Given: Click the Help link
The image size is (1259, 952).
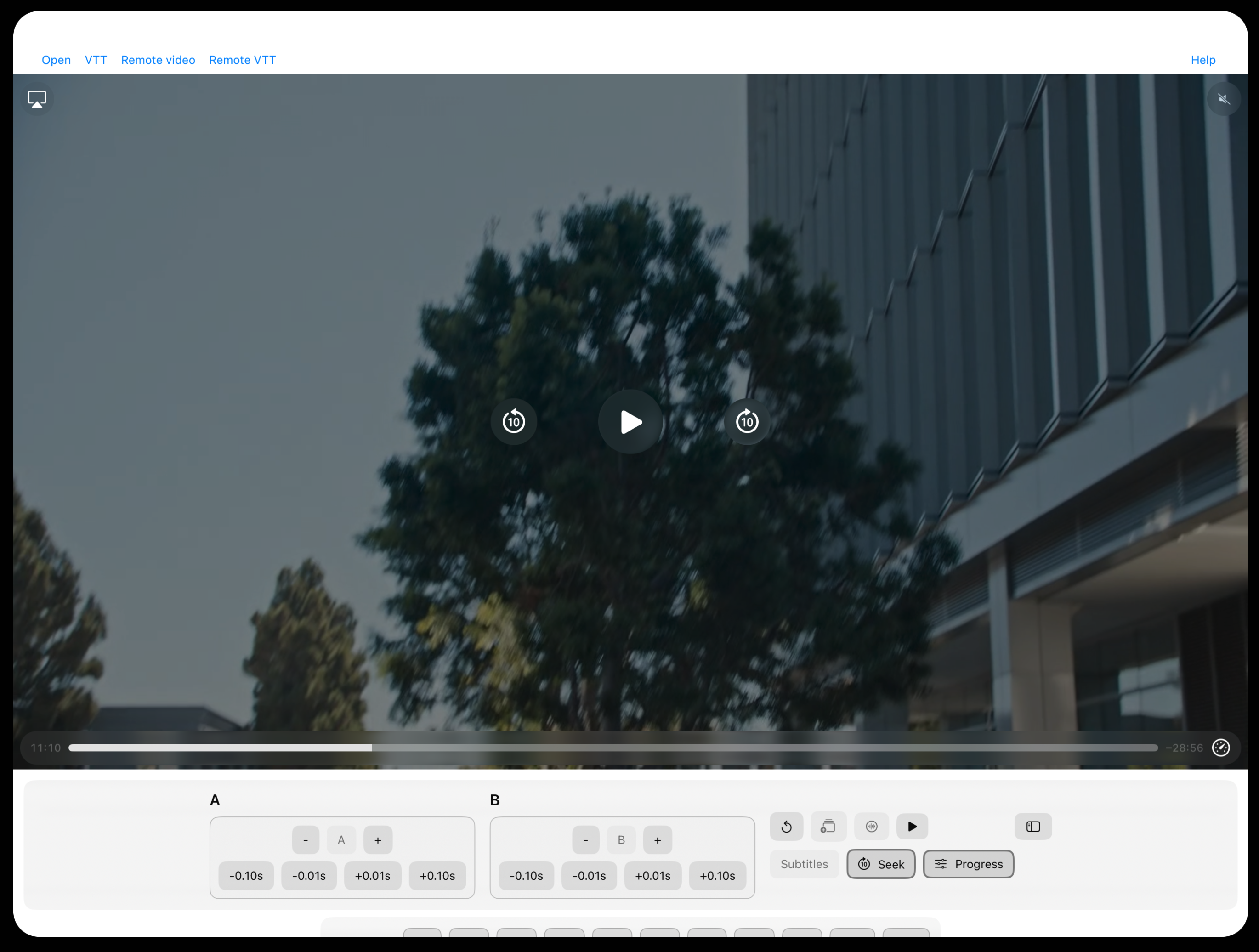Looking at the screenshot, I should click(x=1202, y=60).
